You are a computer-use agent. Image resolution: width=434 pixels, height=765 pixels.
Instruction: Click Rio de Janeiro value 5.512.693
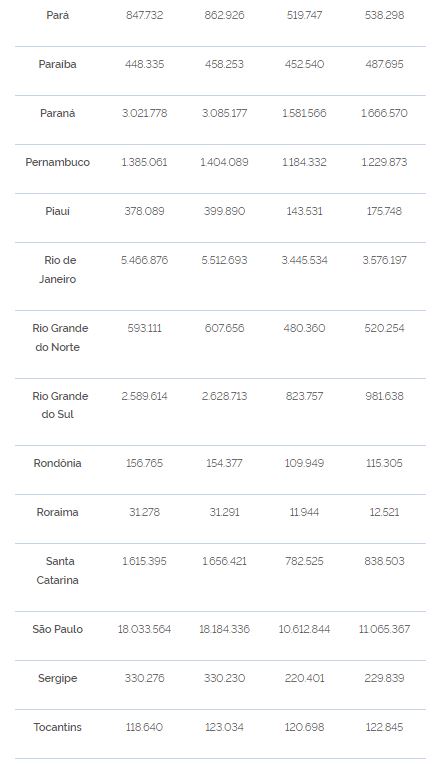224,260
